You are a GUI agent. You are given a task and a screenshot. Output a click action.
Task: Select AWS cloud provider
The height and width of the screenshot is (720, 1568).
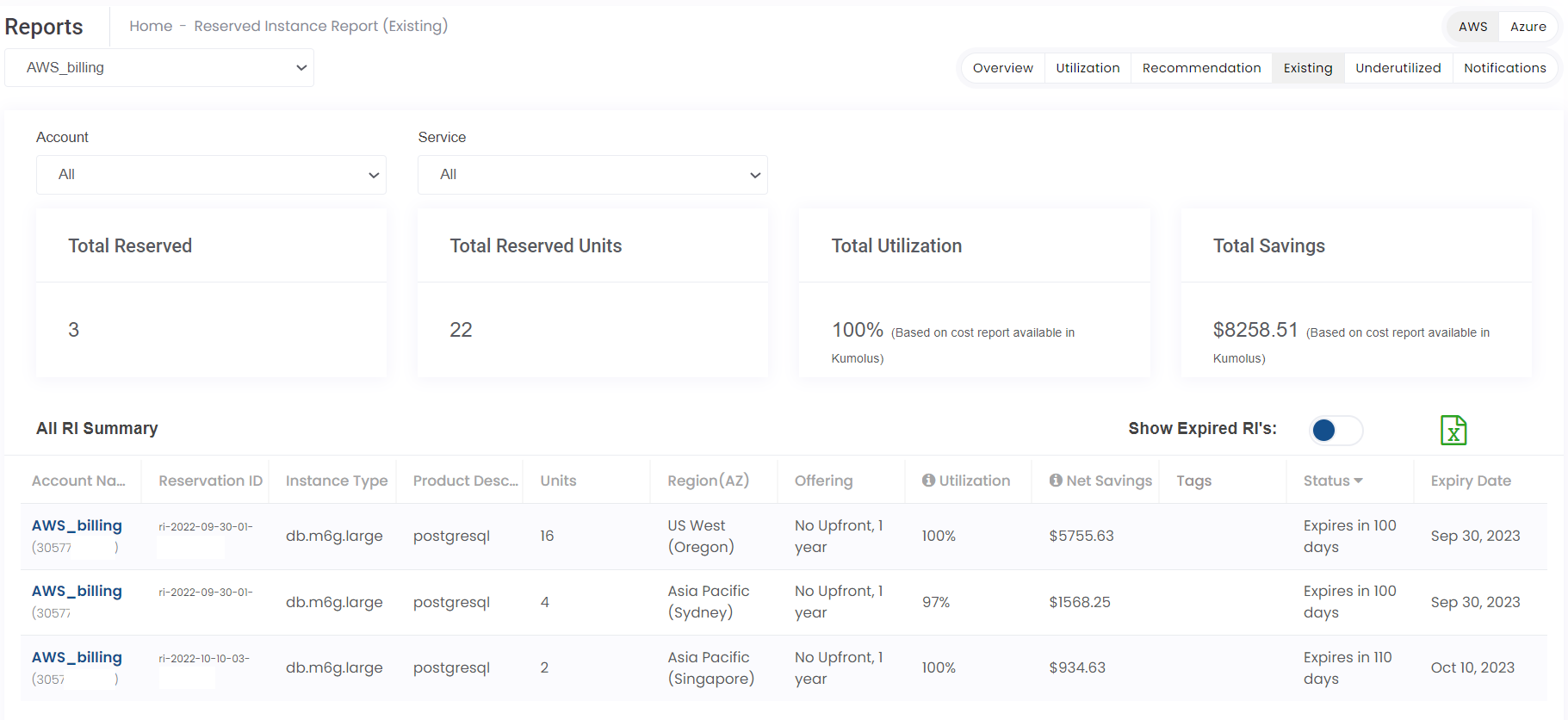point(1472,27)
